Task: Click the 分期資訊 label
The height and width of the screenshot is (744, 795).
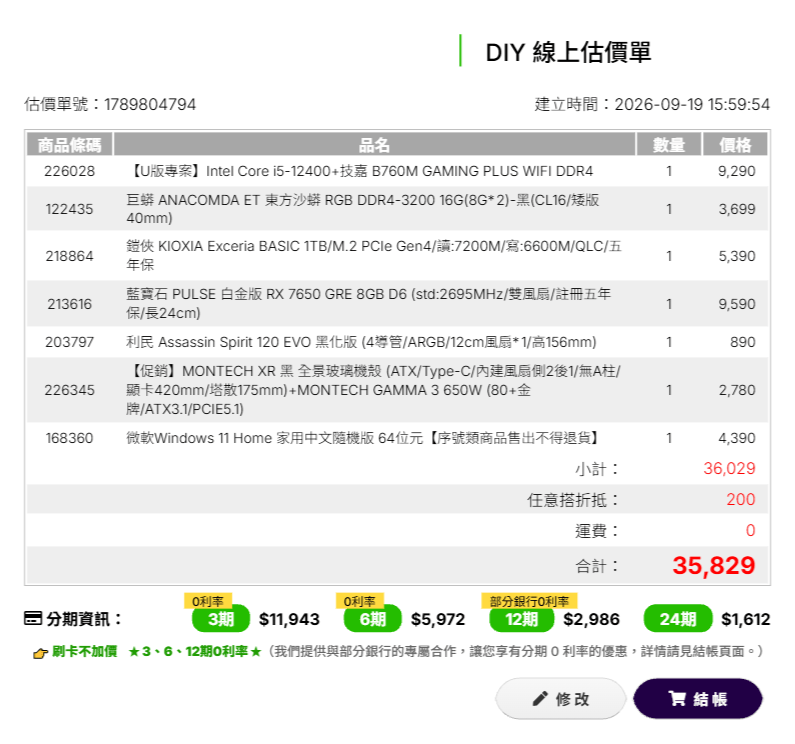Action: (84, 619)
